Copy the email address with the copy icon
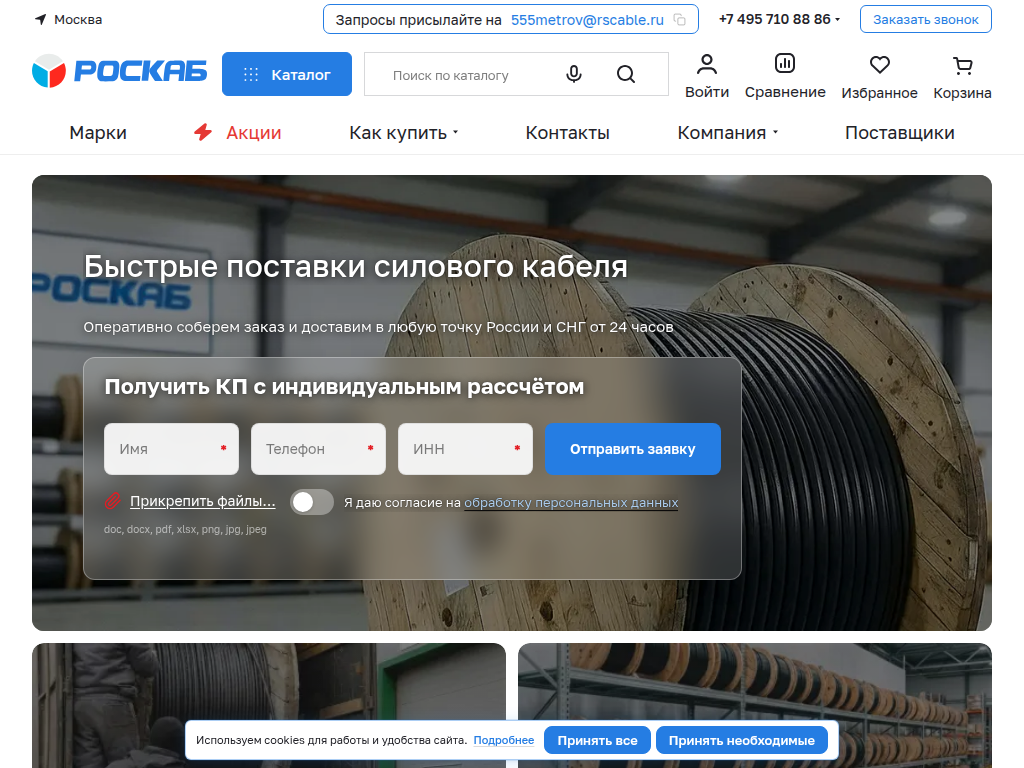 pyautogui.click(x=680, y=20)
